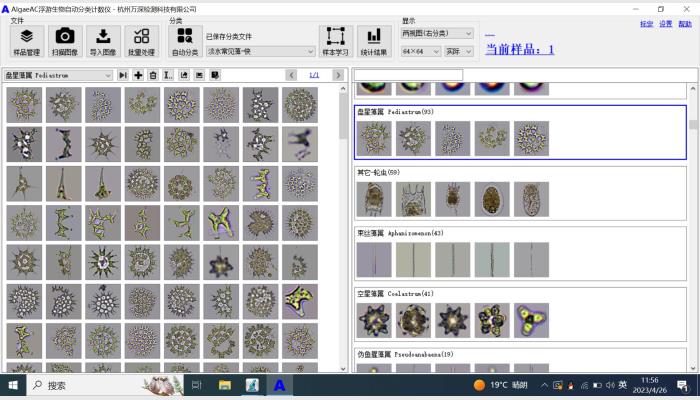Open 样本学习 sample learning tool
This screenshot has height=400, width=700.
tap(336, 41)
